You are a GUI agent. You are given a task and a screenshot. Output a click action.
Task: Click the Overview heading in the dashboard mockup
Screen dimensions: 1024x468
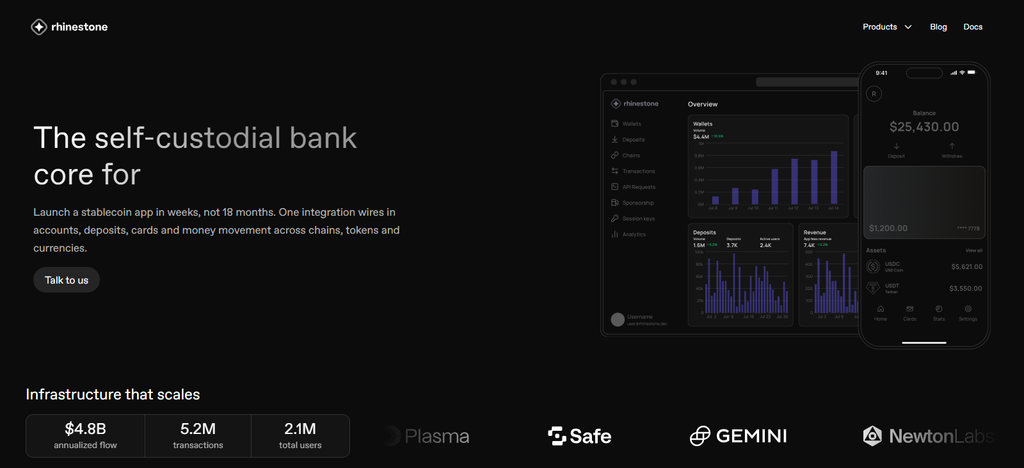(703, 104)
